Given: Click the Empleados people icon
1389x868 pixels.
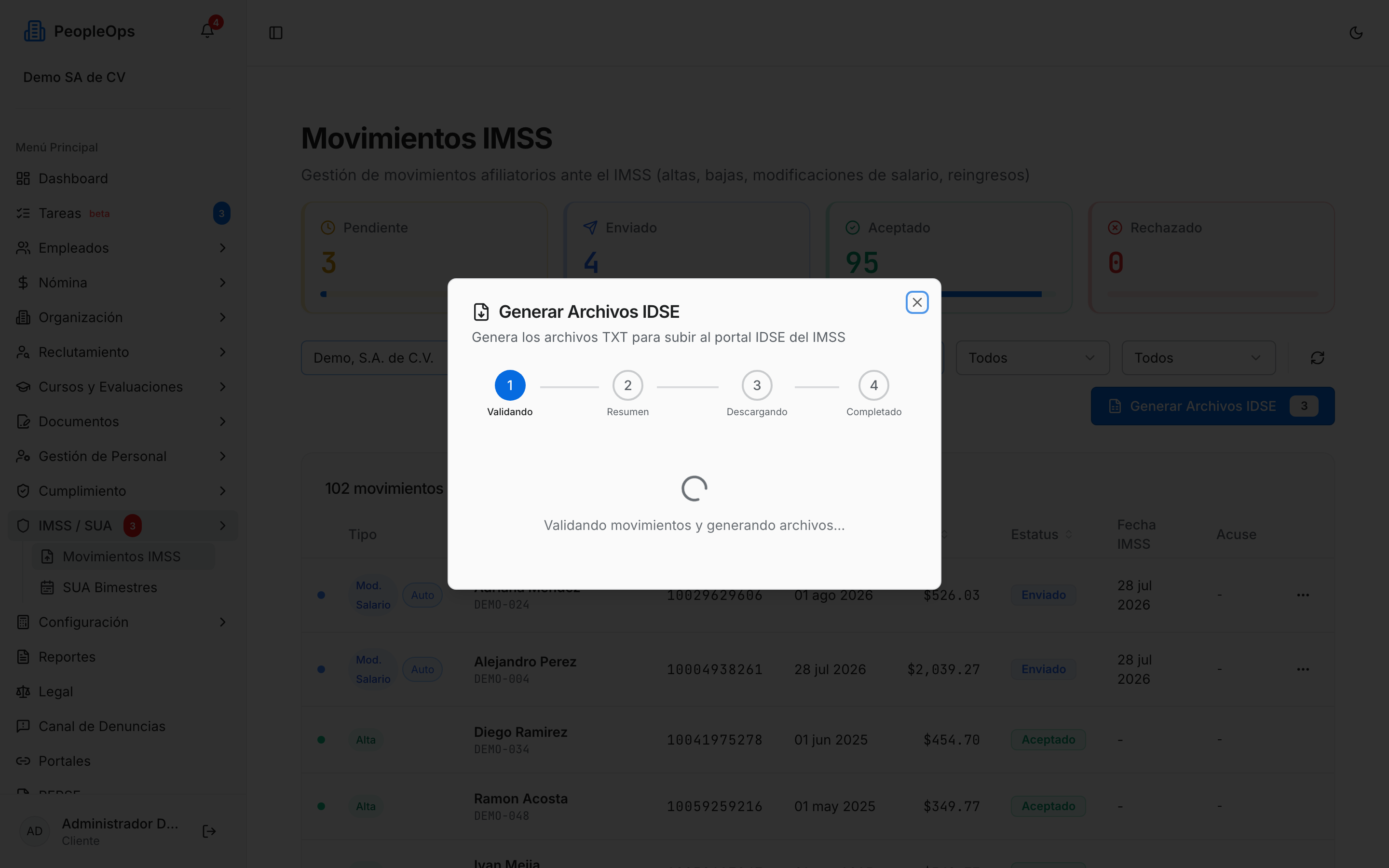Looking at the screenshot, I should 23,248.
